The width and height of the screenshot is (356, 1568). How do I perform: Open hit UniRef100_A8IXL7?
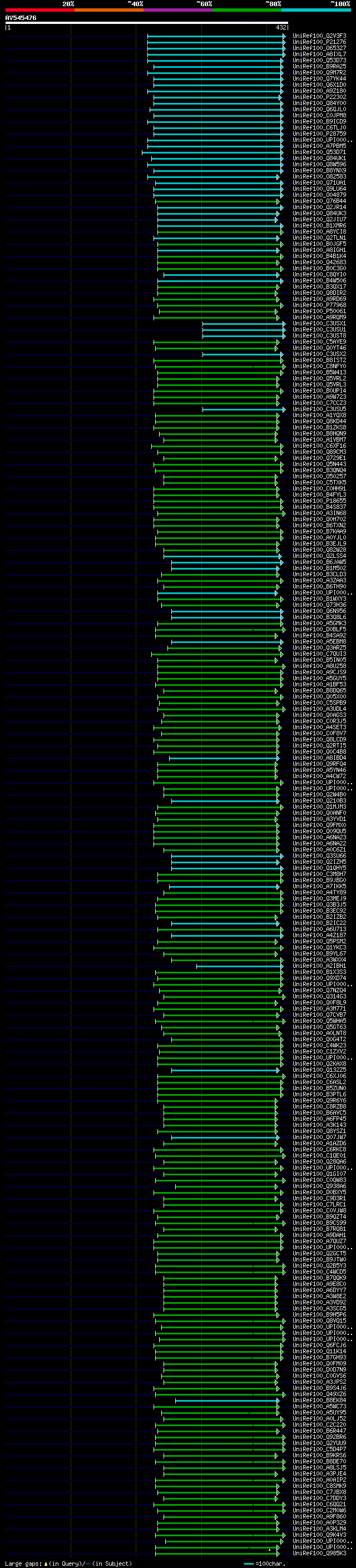click(319, 54)
